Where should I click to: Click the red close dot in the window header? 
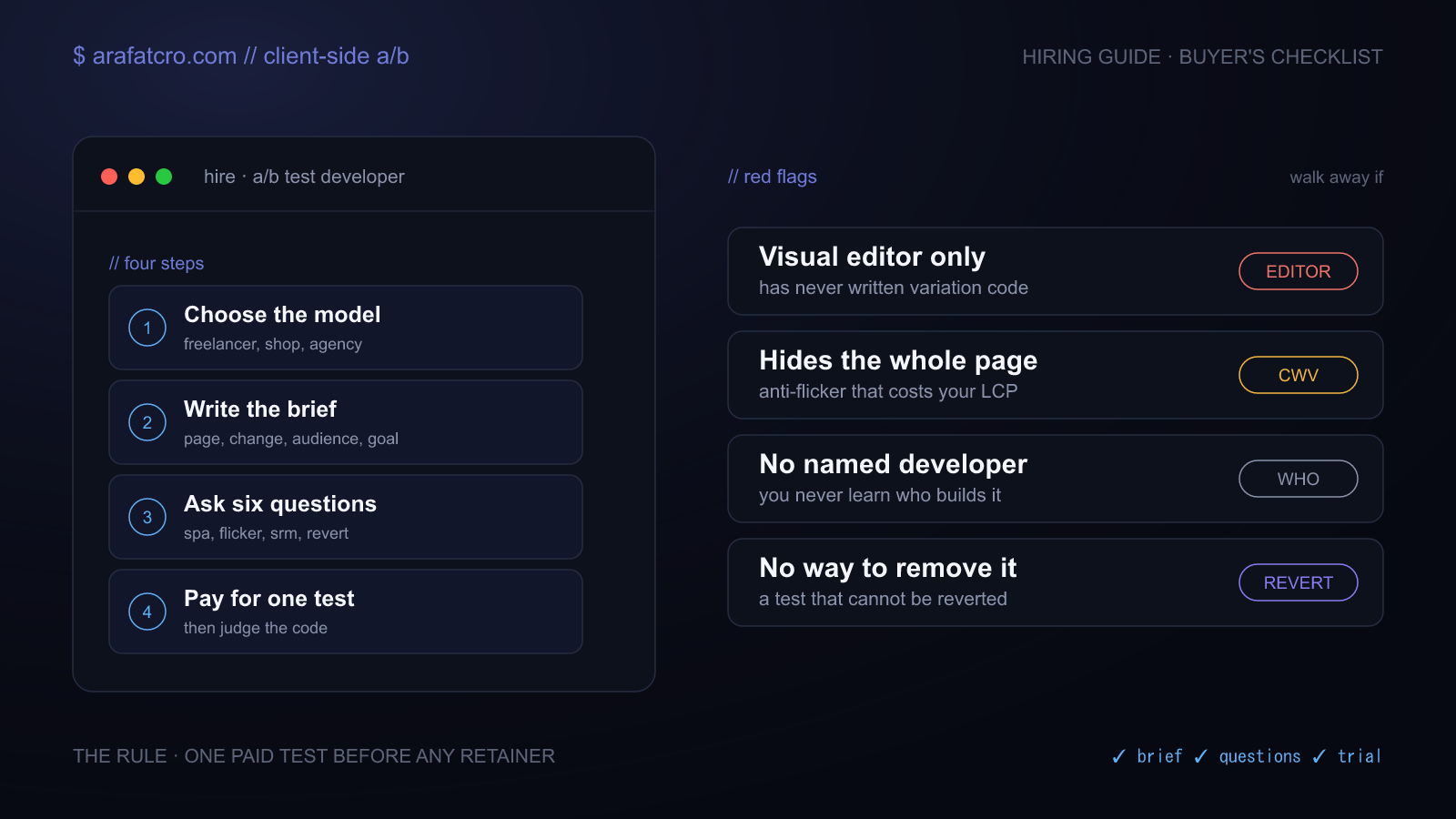point(109,177)
